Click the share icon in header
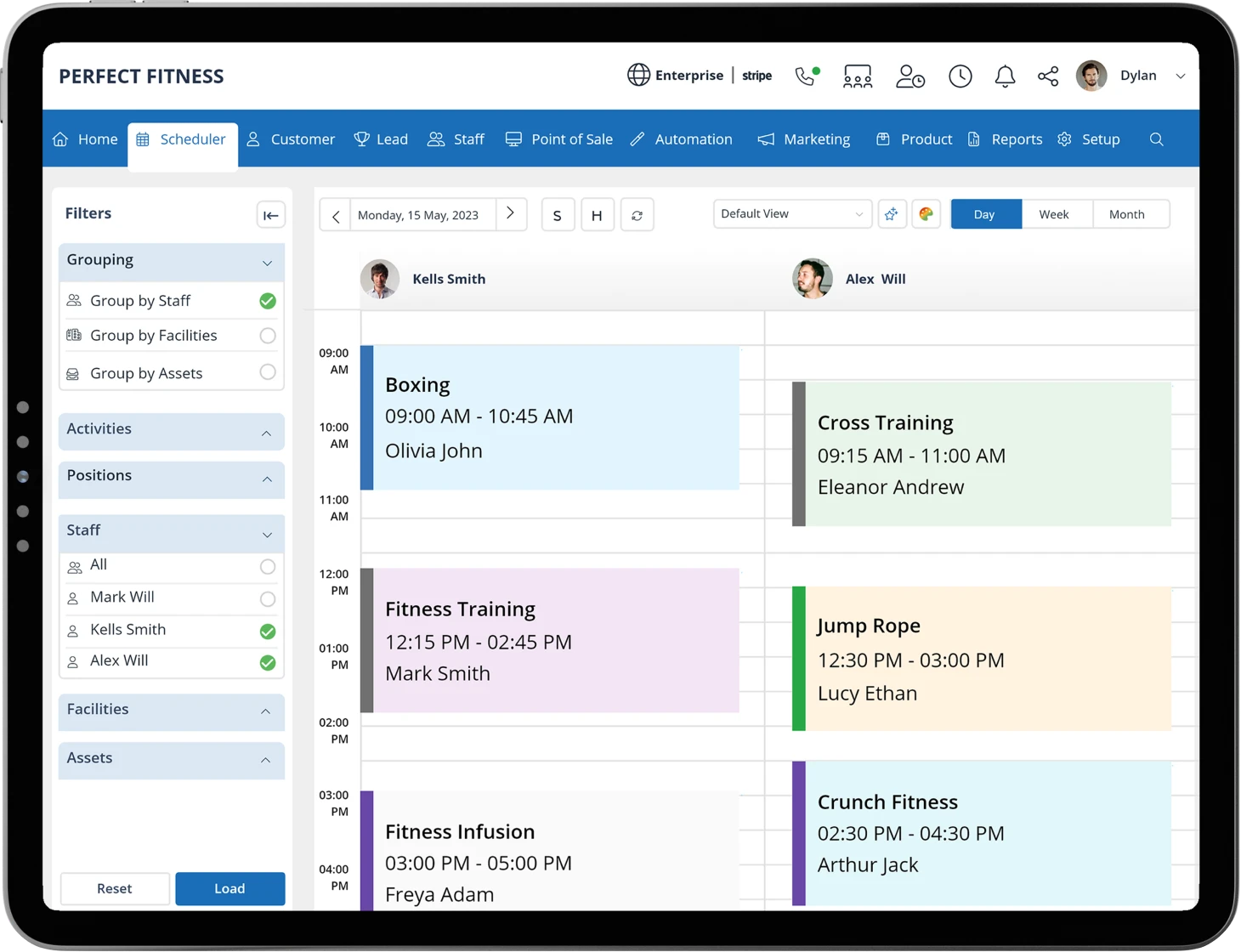This screenshot has width=1241, height=952. tap(1048, 76)
